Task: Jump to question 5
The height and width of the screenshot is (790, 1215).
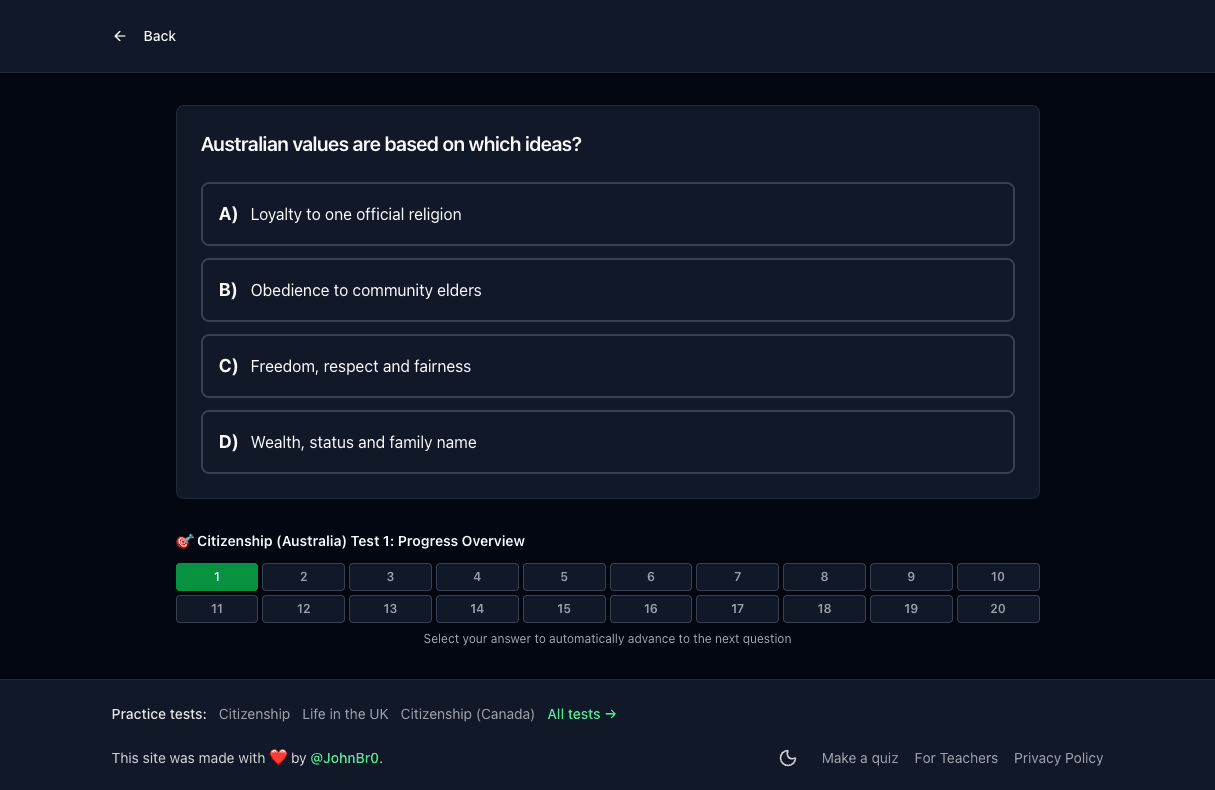Action: pos(564,577)
